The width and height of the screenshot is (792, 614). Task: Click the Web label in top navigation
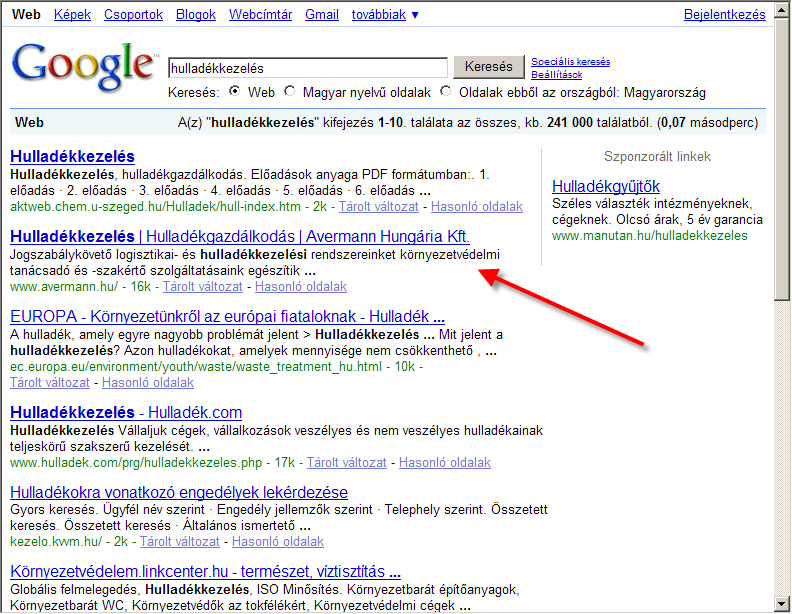point(26,15)
